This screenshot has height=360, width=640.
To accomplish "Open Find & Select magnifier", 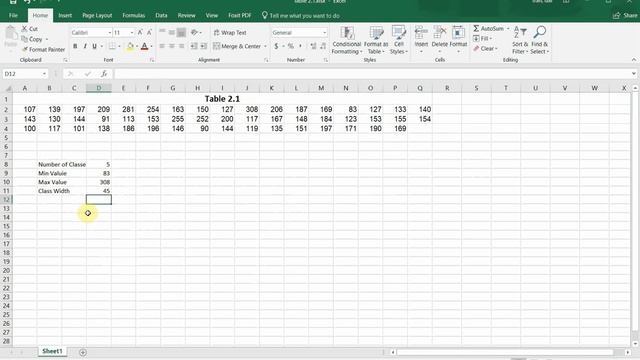I will (x=540, y=40).
